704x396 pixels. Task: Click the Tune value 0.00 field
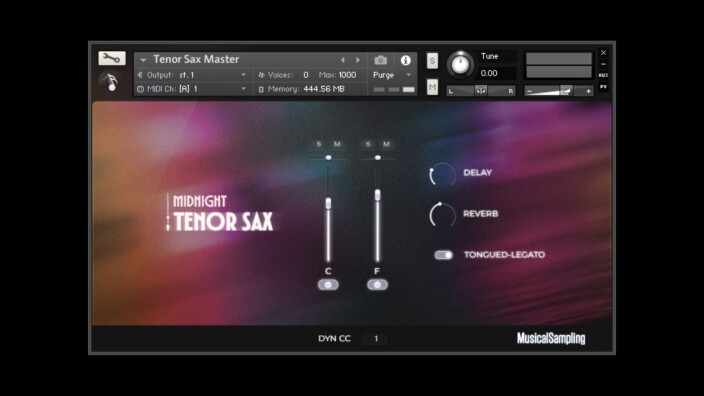point(496,73)
